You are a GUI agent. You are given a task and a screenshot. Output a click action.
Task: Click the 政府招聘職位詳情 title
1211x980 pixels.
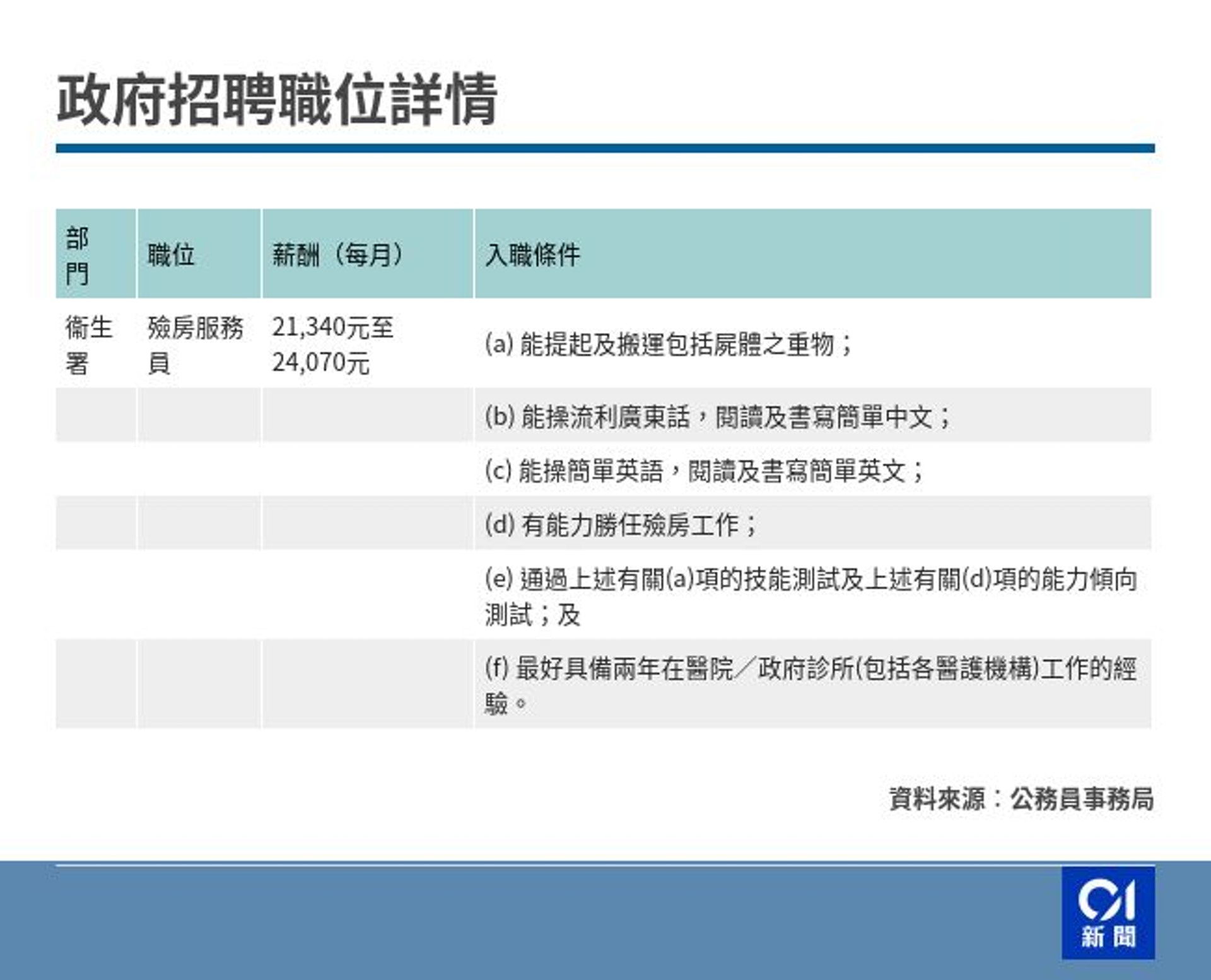click(x=278, y=100)
